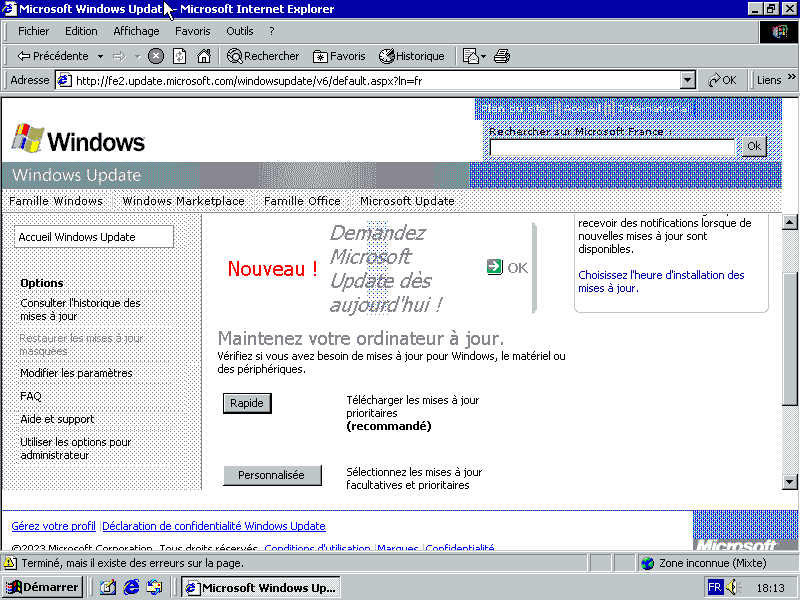This screenshot has width=800, height=600.
Task: Select the Famille Windows tab
Action: (56, 201)
